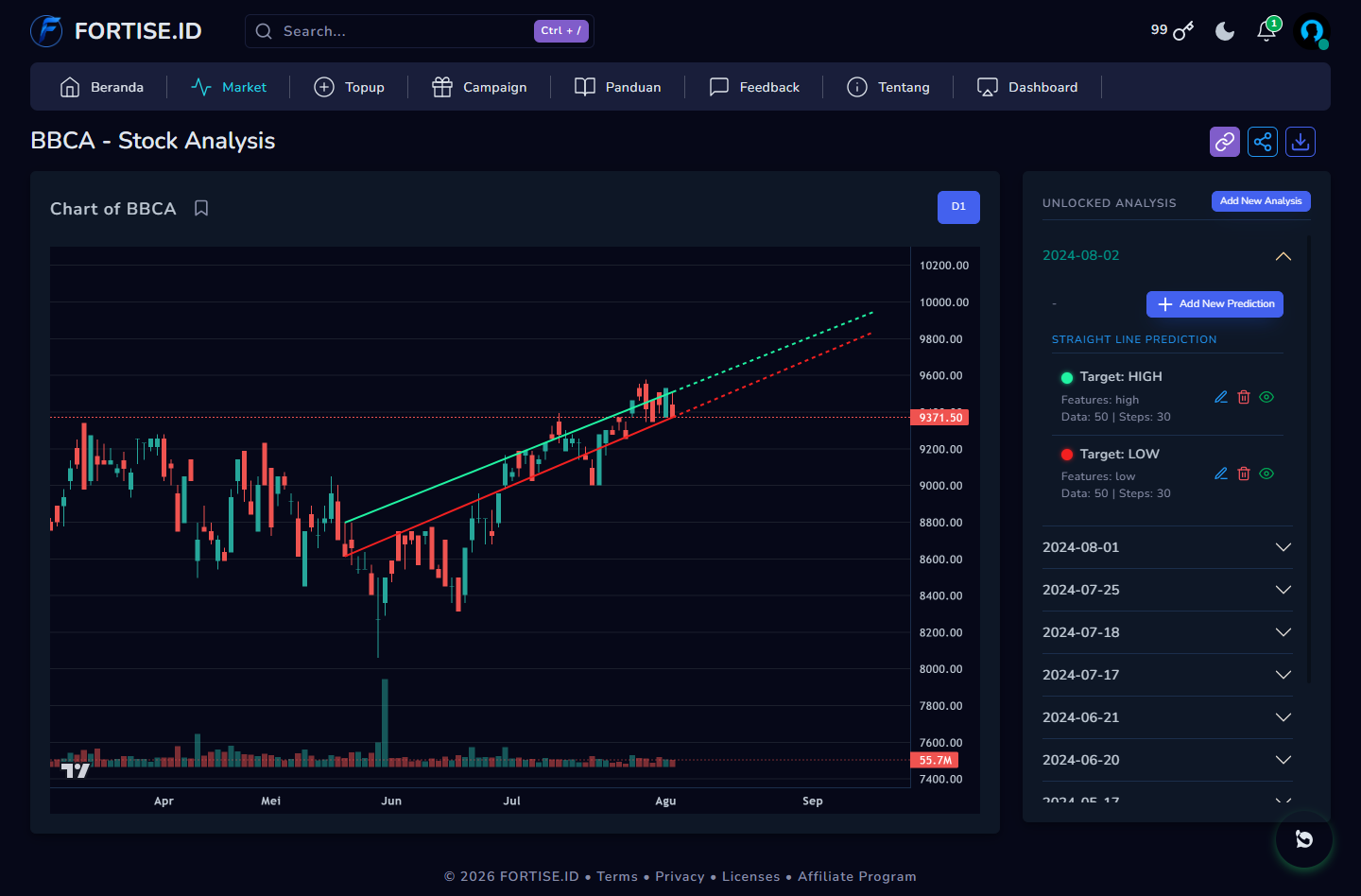Edit the Target: LOW prediction
The image size is (1361, 896).
(1221, 474)
